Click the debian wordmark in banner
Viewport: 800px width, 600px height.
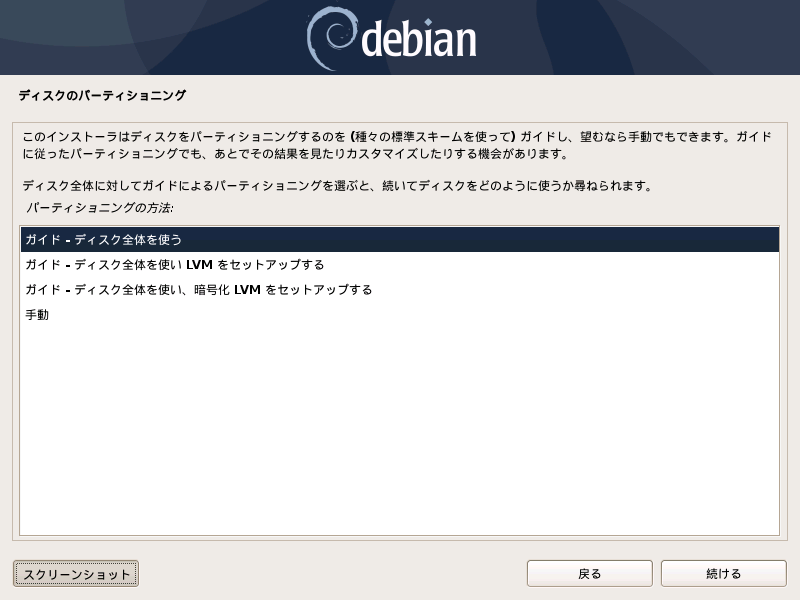pos(419,39)
